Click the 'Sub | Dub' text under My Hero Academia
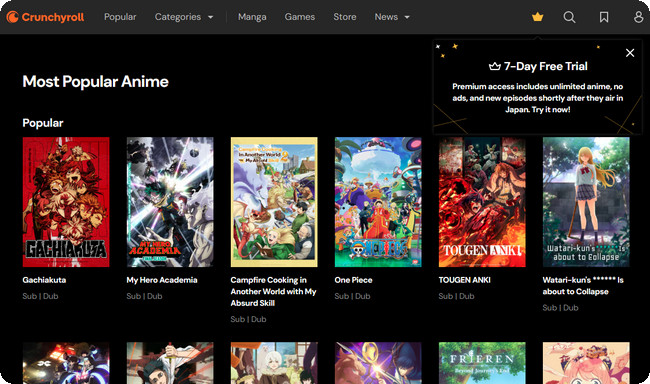The height and width of the screenshot is (384, 650). click(144, 296)
